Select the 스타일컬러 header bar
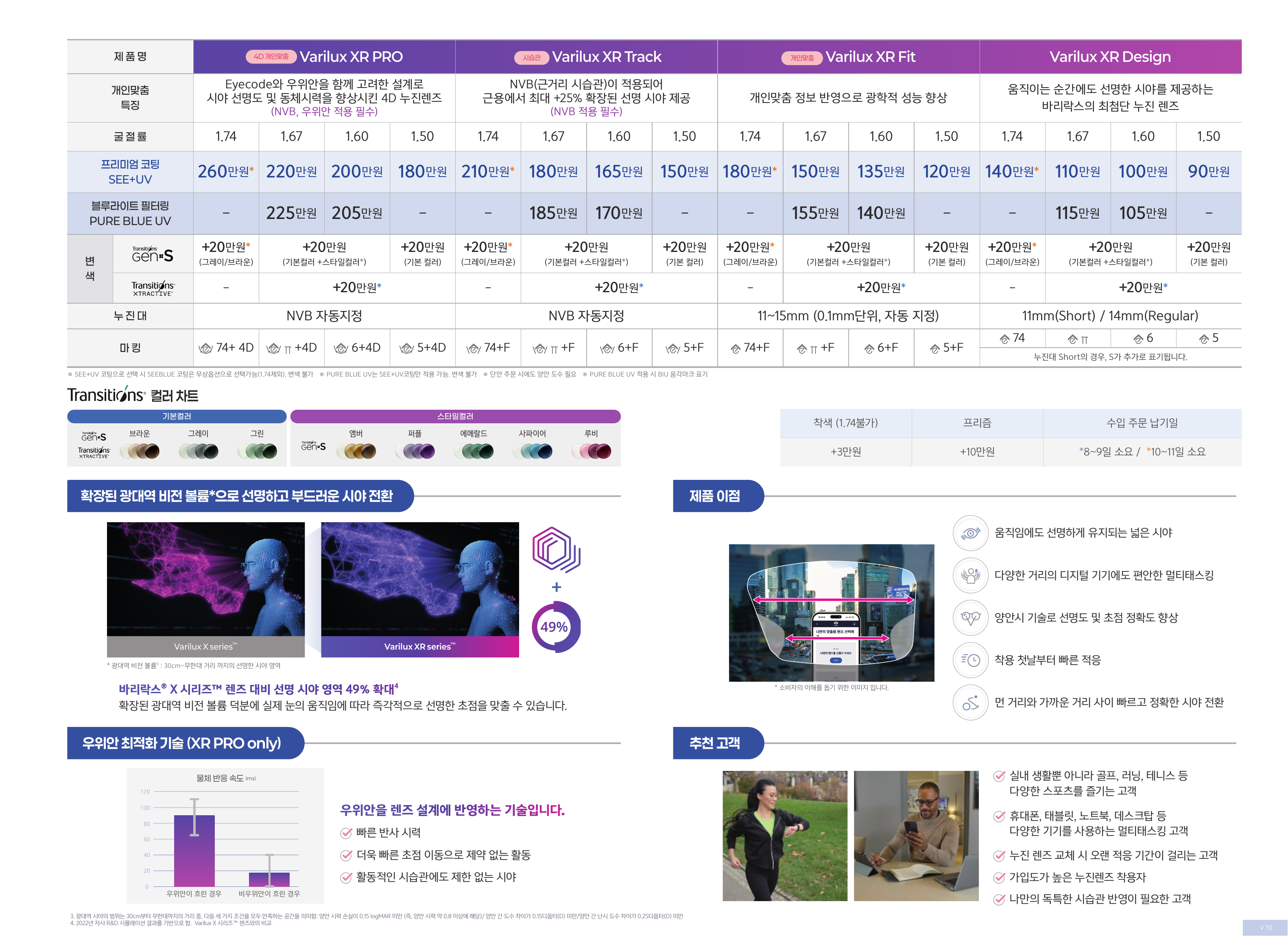This screenshot has width=1288, height=952. (455, 416)
